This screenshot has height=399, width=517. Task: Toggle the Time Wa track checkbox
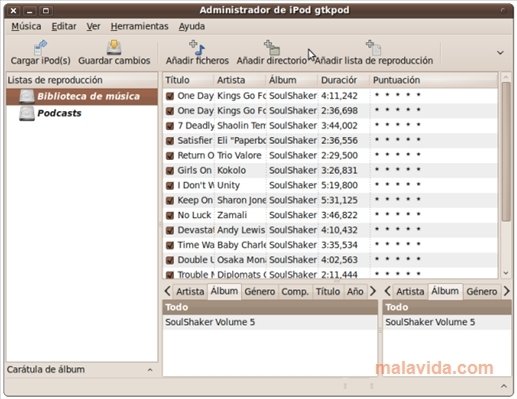tap(170, 245)
